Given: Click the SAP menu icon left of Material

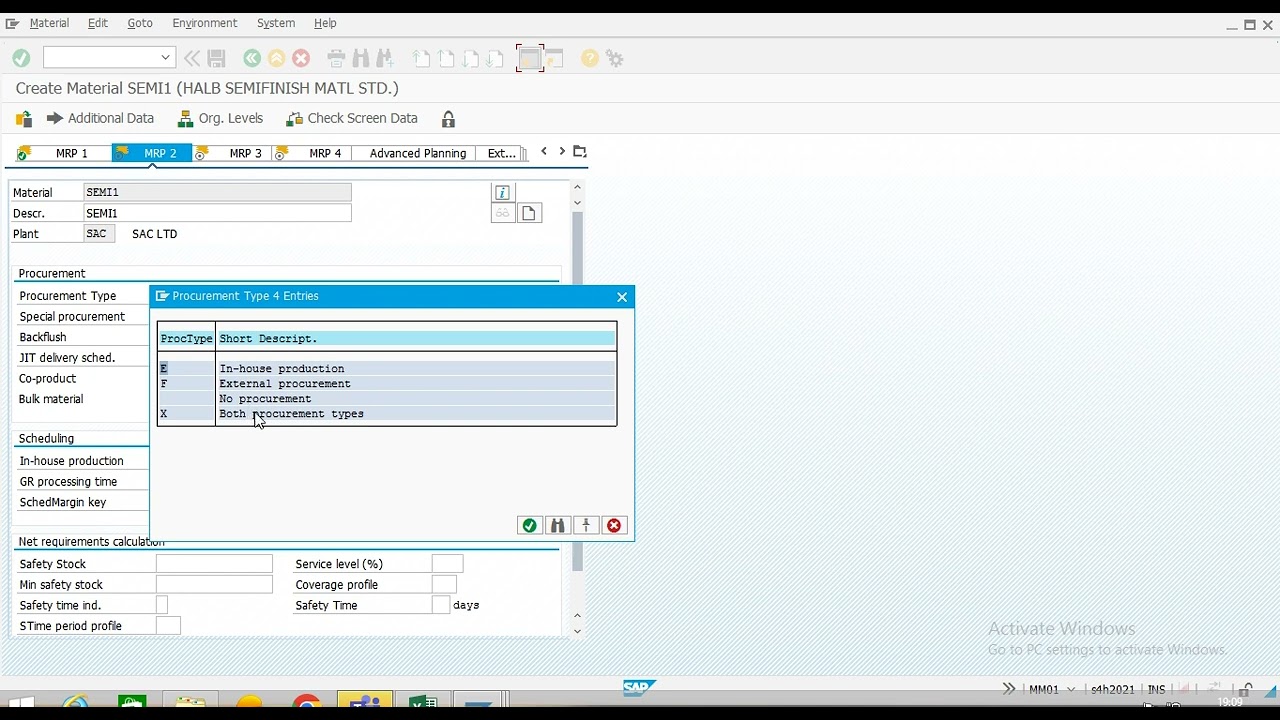Looking at the screenshot, I should (x=12, y=23).
